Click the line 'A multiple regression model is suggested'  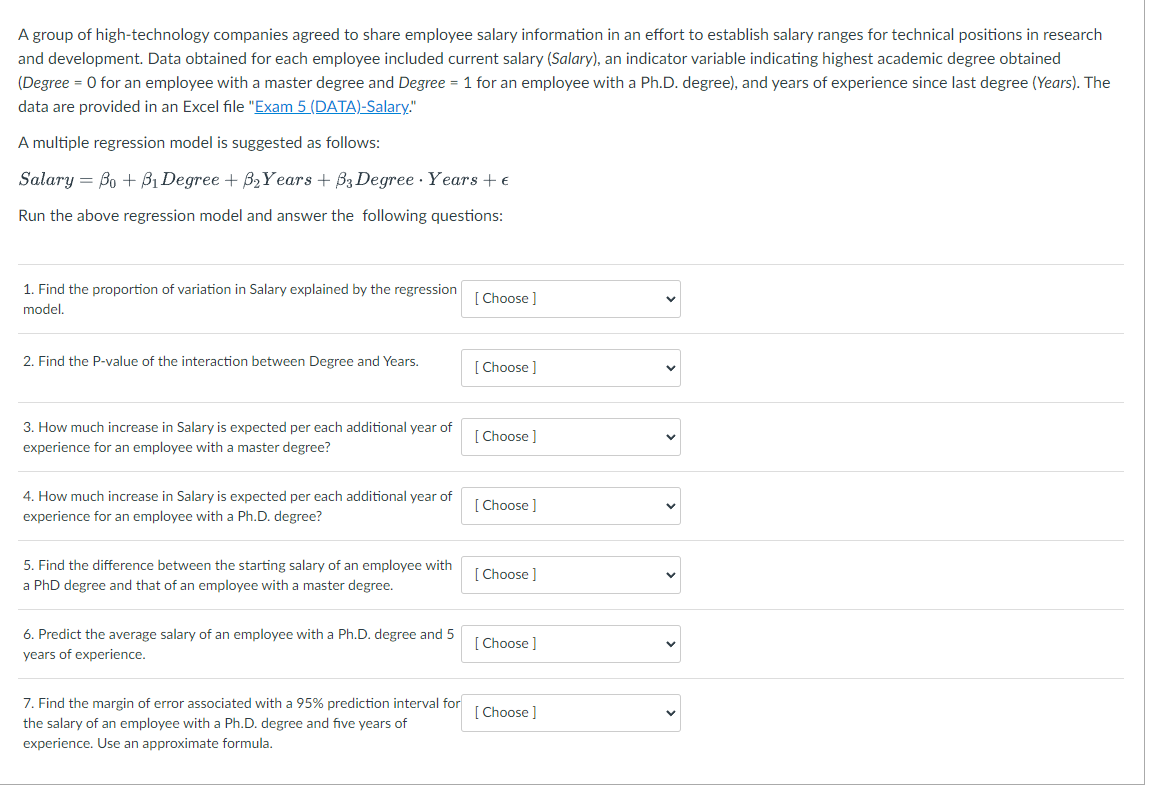199,143
